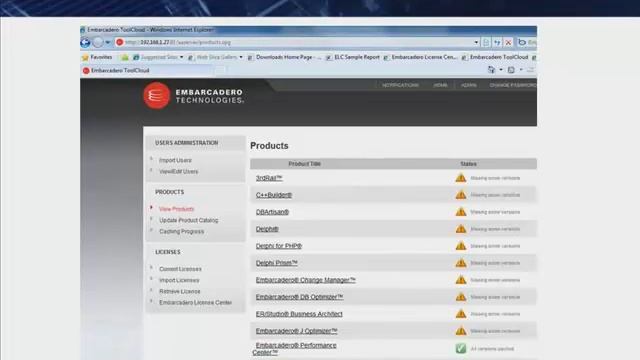
Task: Open Embarcadero Change Manager product link
Action: 306,280
